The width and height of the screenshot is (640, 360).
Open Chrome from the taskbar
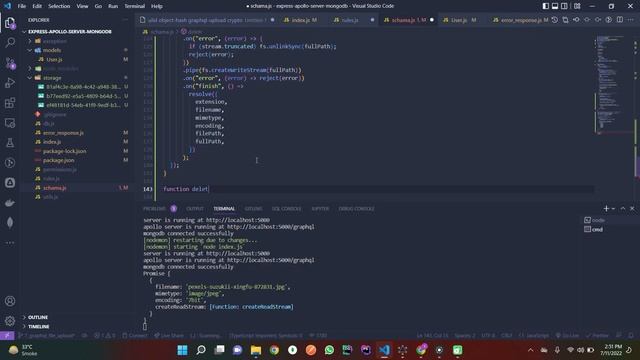tap(274, 350)
